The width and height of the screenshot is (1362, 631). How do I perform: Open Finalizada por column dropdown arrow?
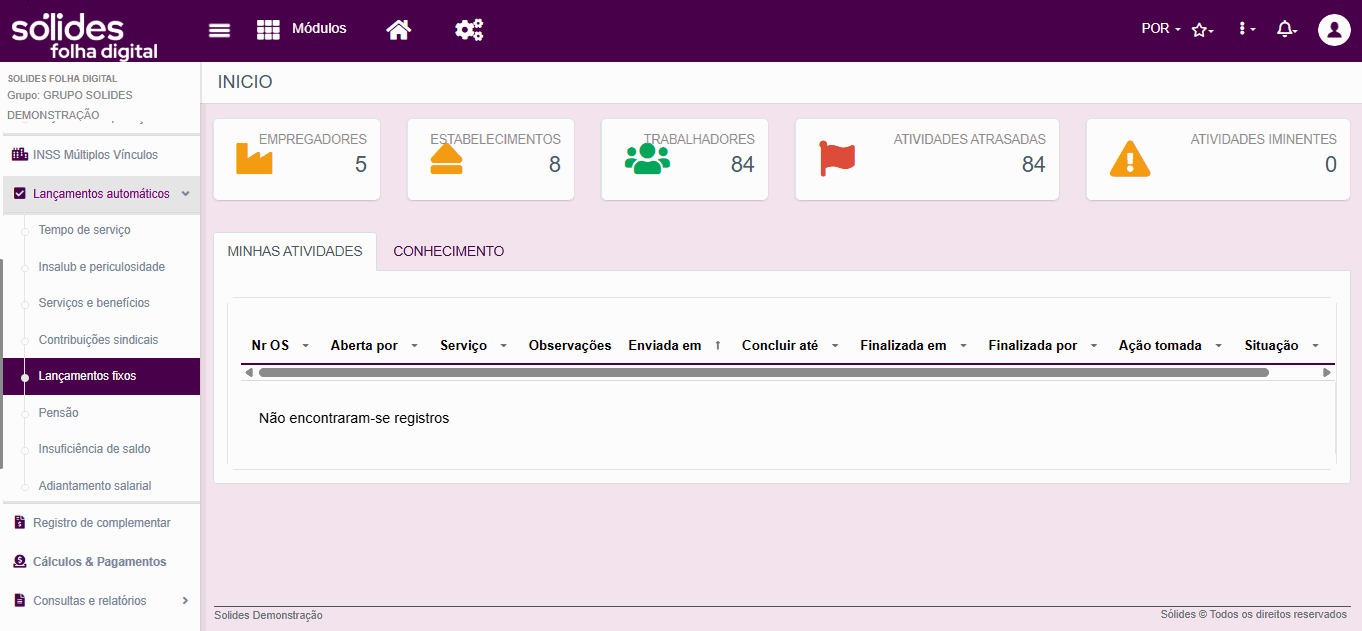[x=1094, y=346]
